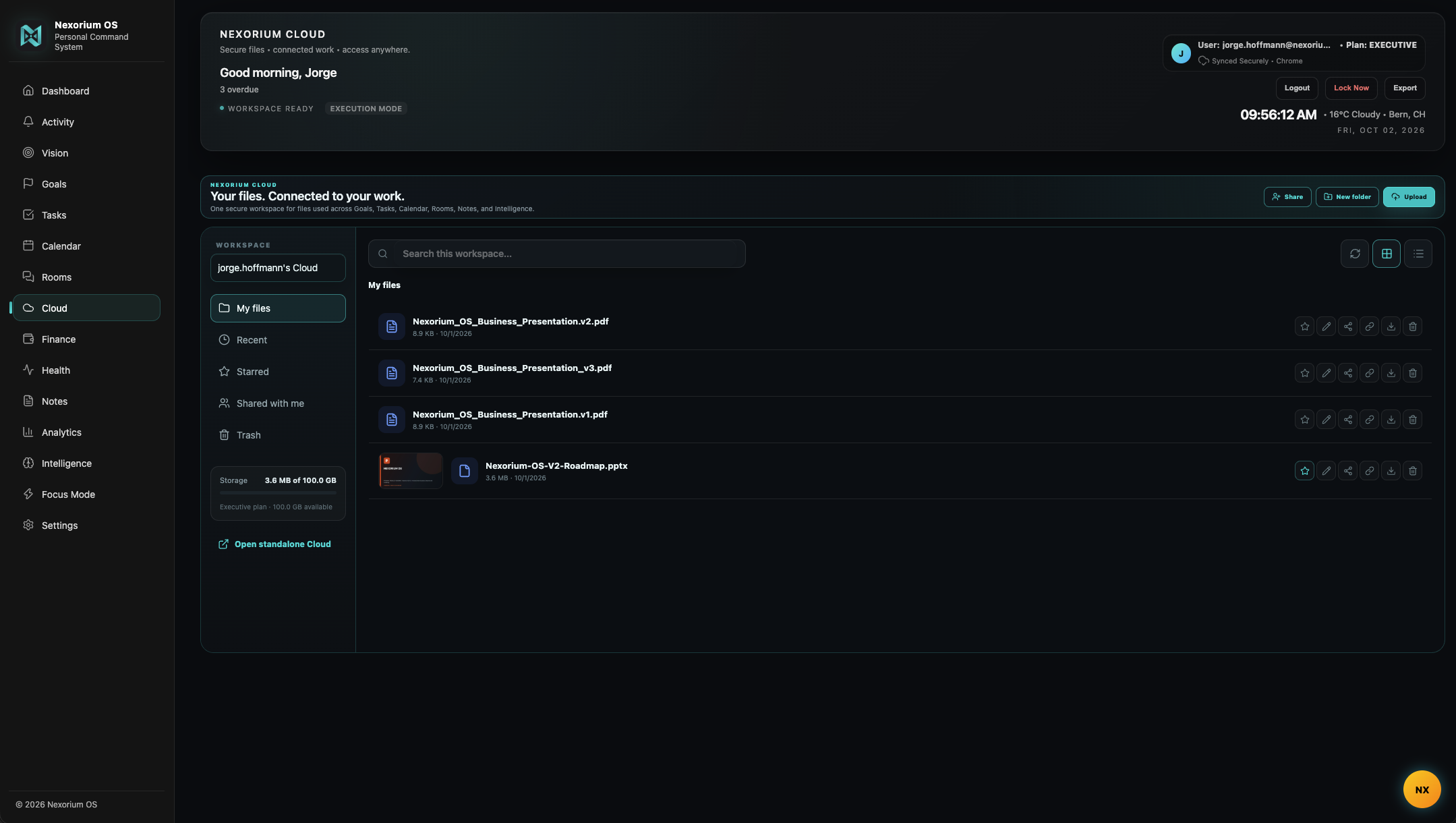Delete Nexorium_OS_Business_Presentation.v1.pdf
This screenshot has height=823, width=1456.
(x=1412, y=420)
